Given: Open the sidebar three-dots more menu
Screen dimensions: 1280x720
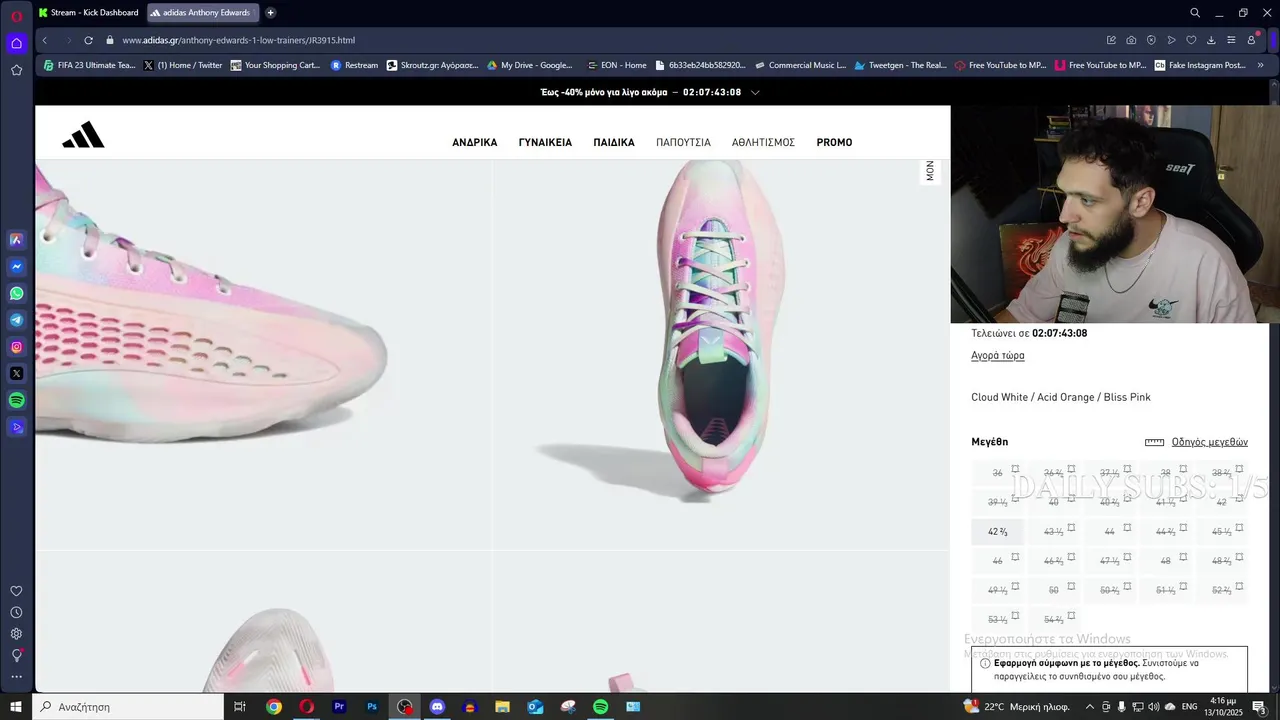Looking at the screenshot, I should pos(16,677).
